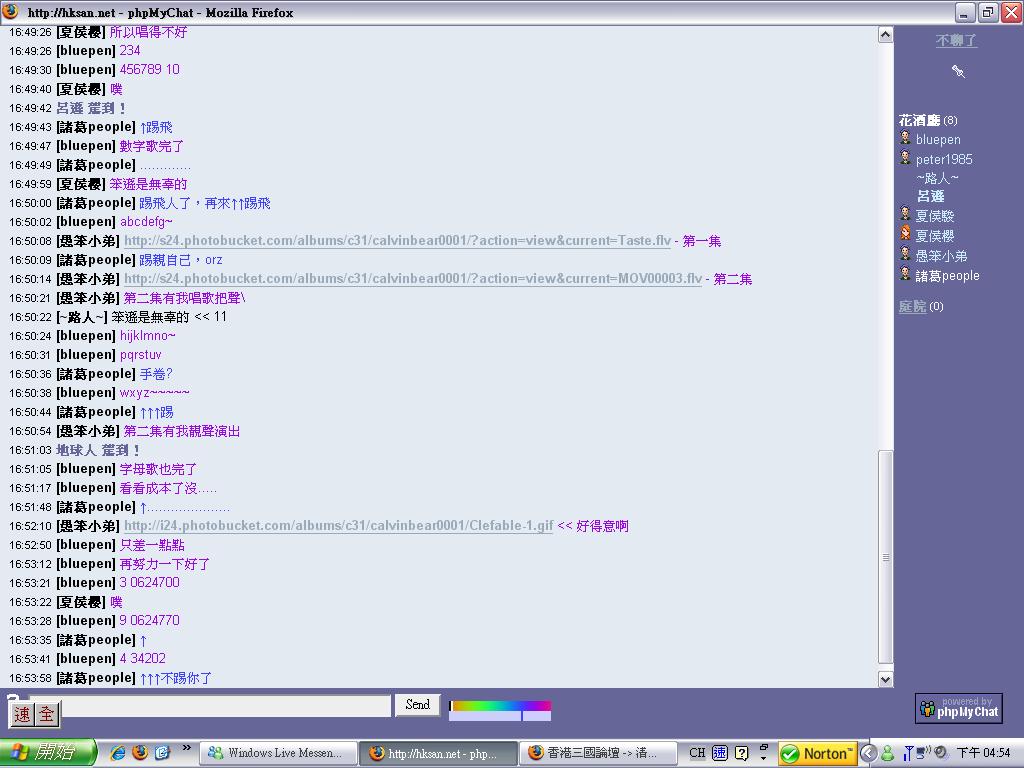Open the Clefable-1.gif photobucket link

338,526
